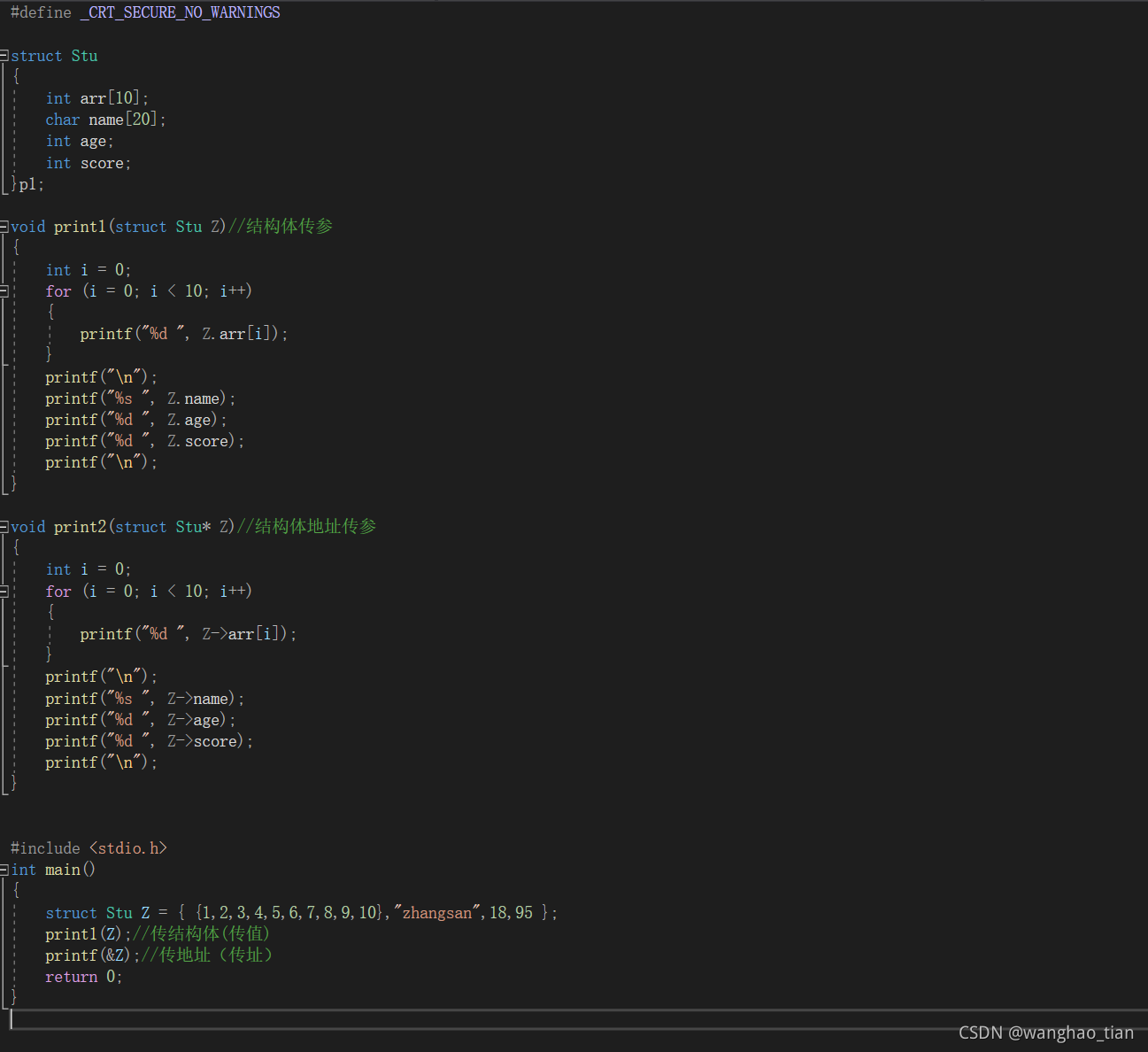The image size is (1148, 1052).
Task: Click the array initializer {1,2,3,4,5,6,7,8,9,10}
Action: pyautogui.click(x=289, y=913)
